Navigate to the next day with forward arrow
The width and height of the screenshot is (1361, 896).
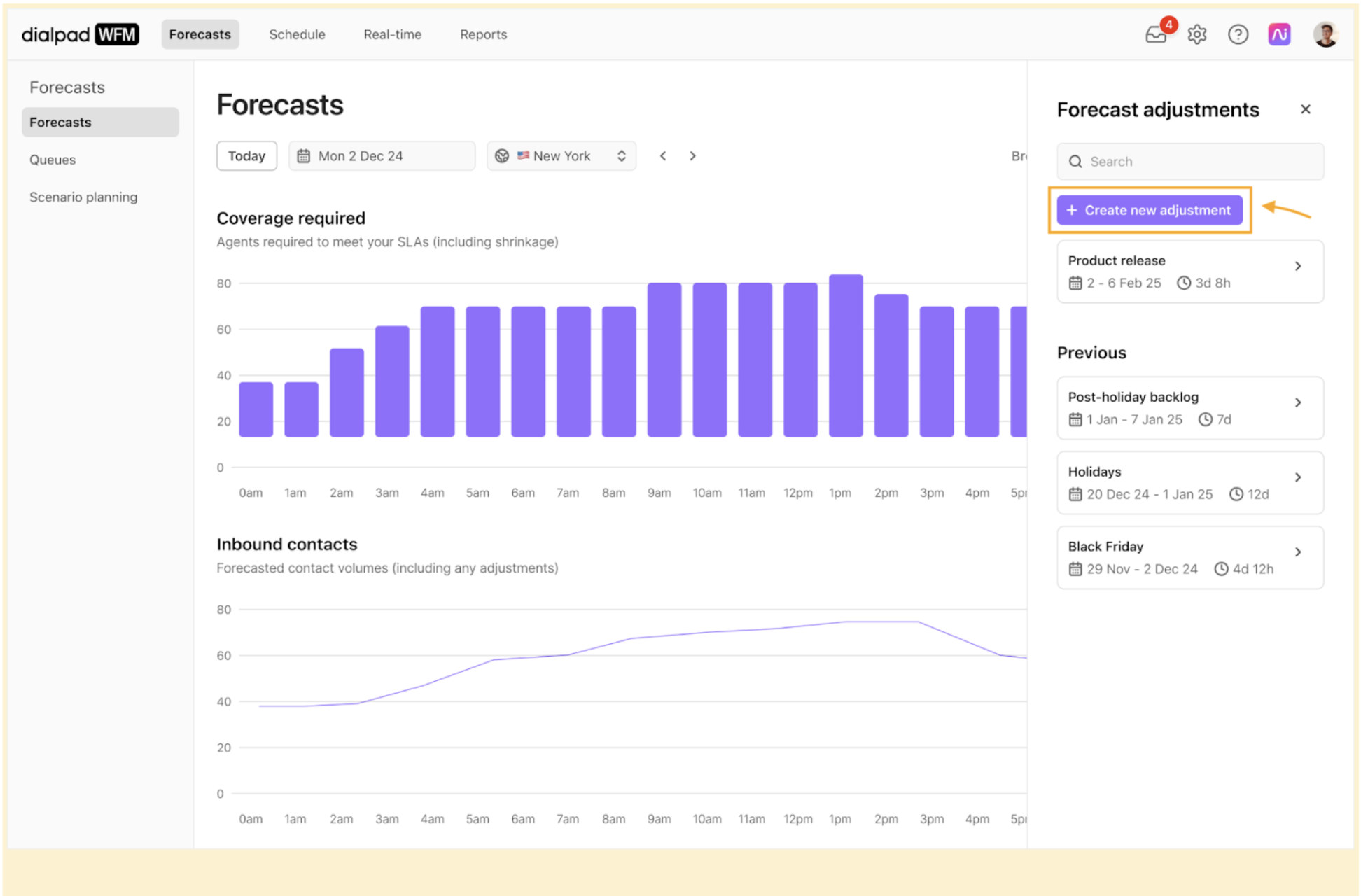(692, 155)
